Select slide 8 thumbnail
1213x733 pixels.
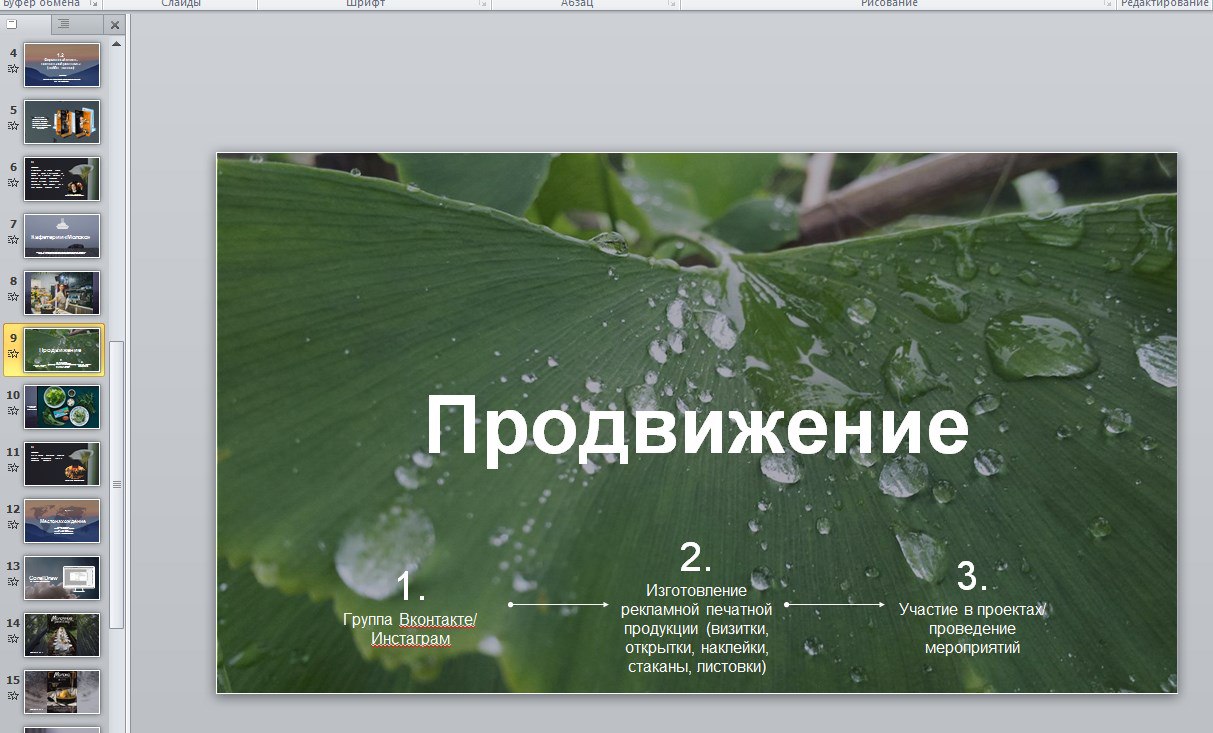(x=62, y=293)
